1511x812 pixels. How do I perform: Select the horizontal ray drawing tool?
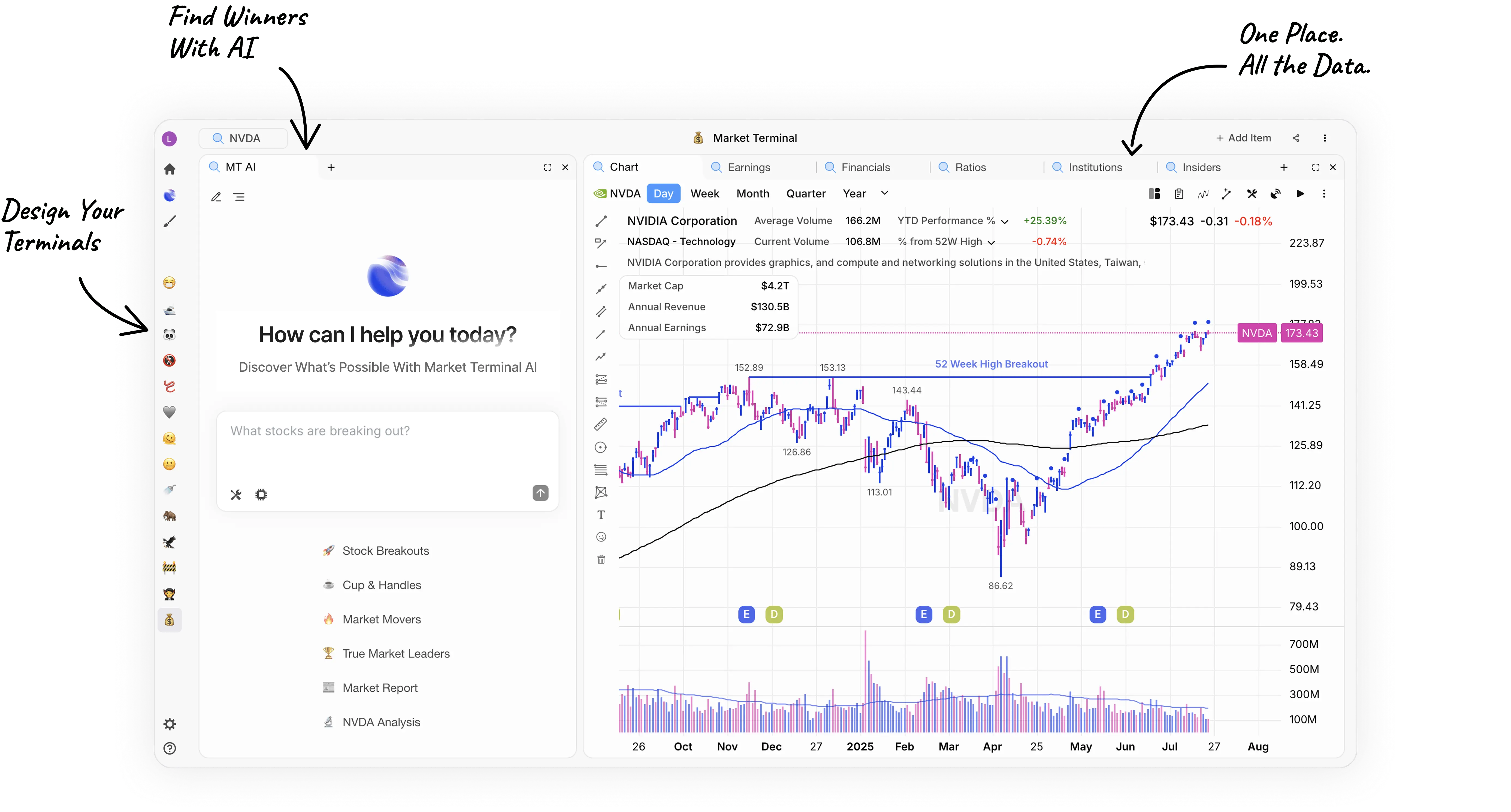click(601, 266)
